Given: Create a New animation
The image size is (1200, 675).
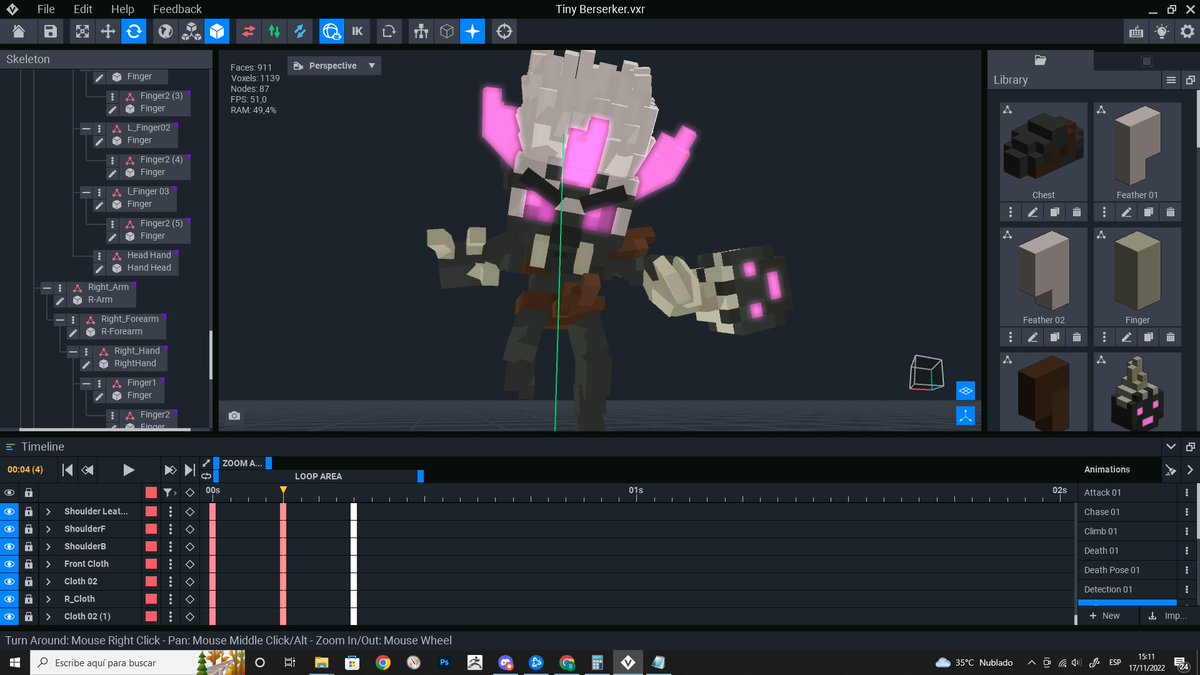Looking at the screenshot, I should coord(1103,616).
